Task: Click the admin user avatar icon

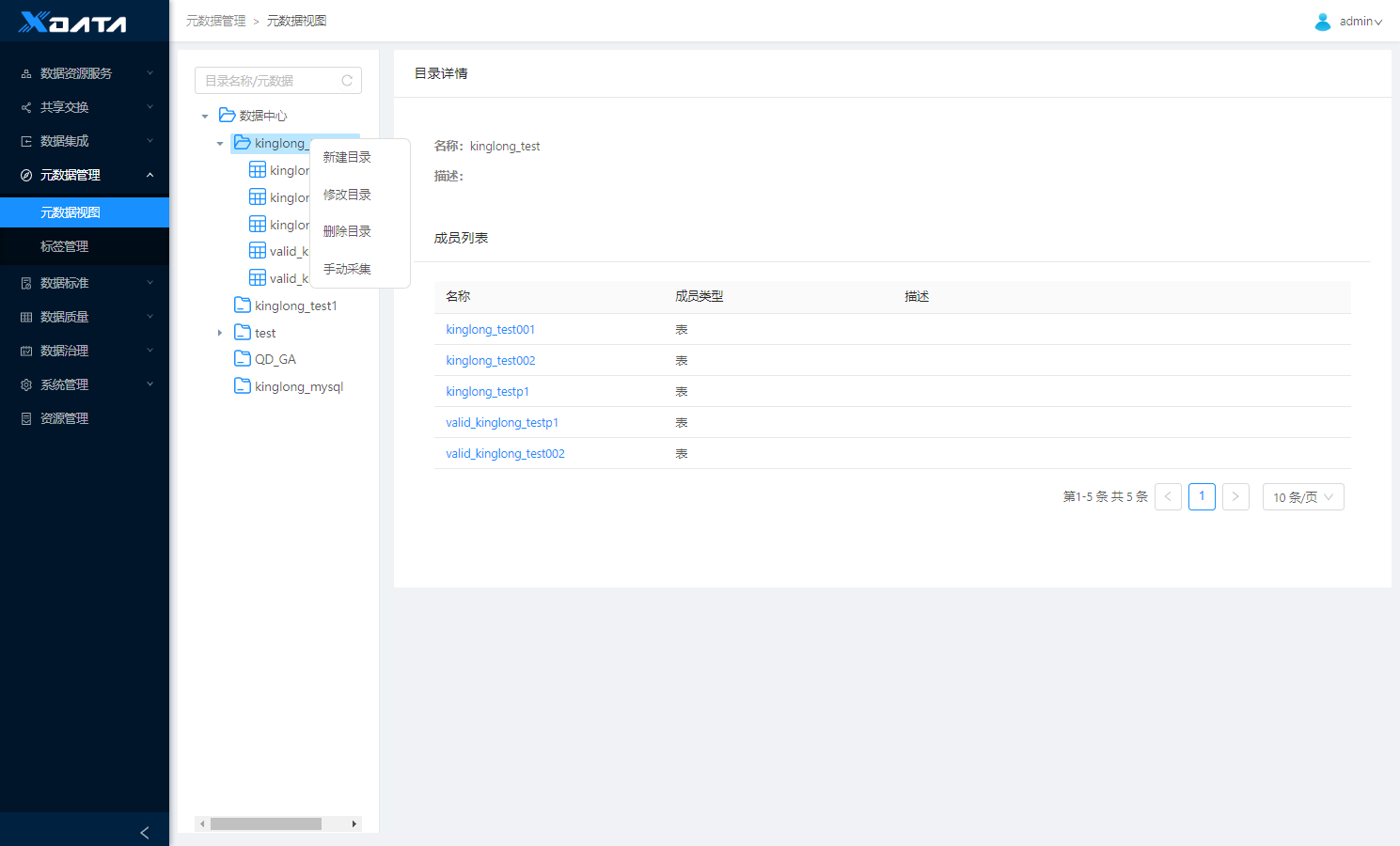Action: point(1322,22)
